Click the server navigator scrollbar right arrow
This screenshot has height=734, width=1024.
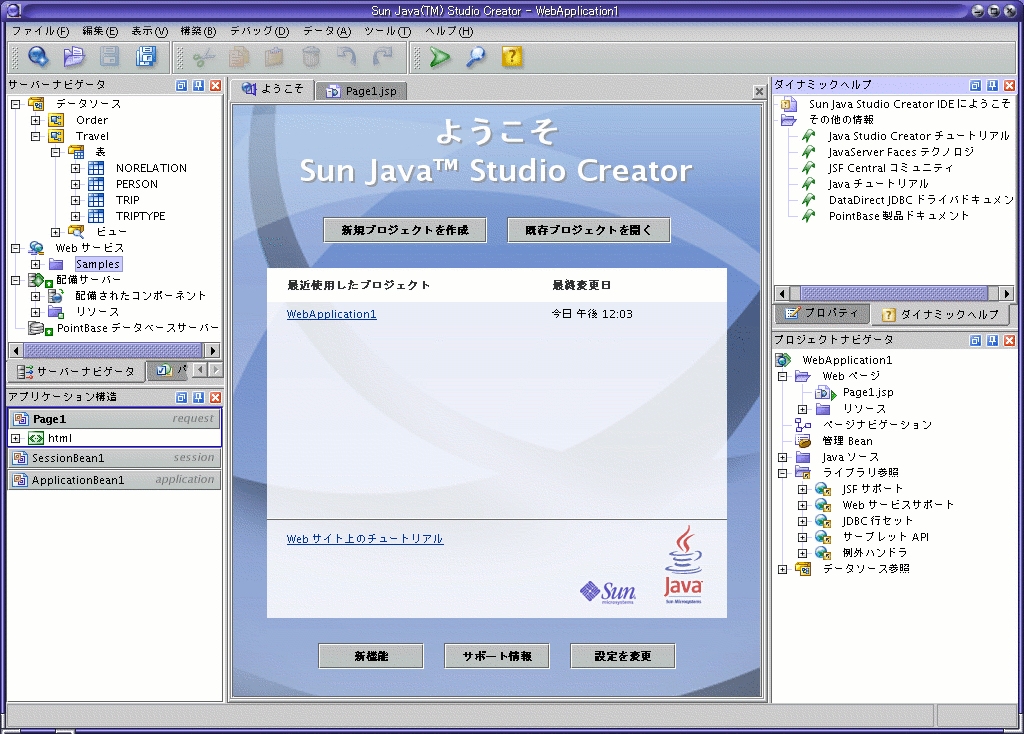tap(212, 351)
